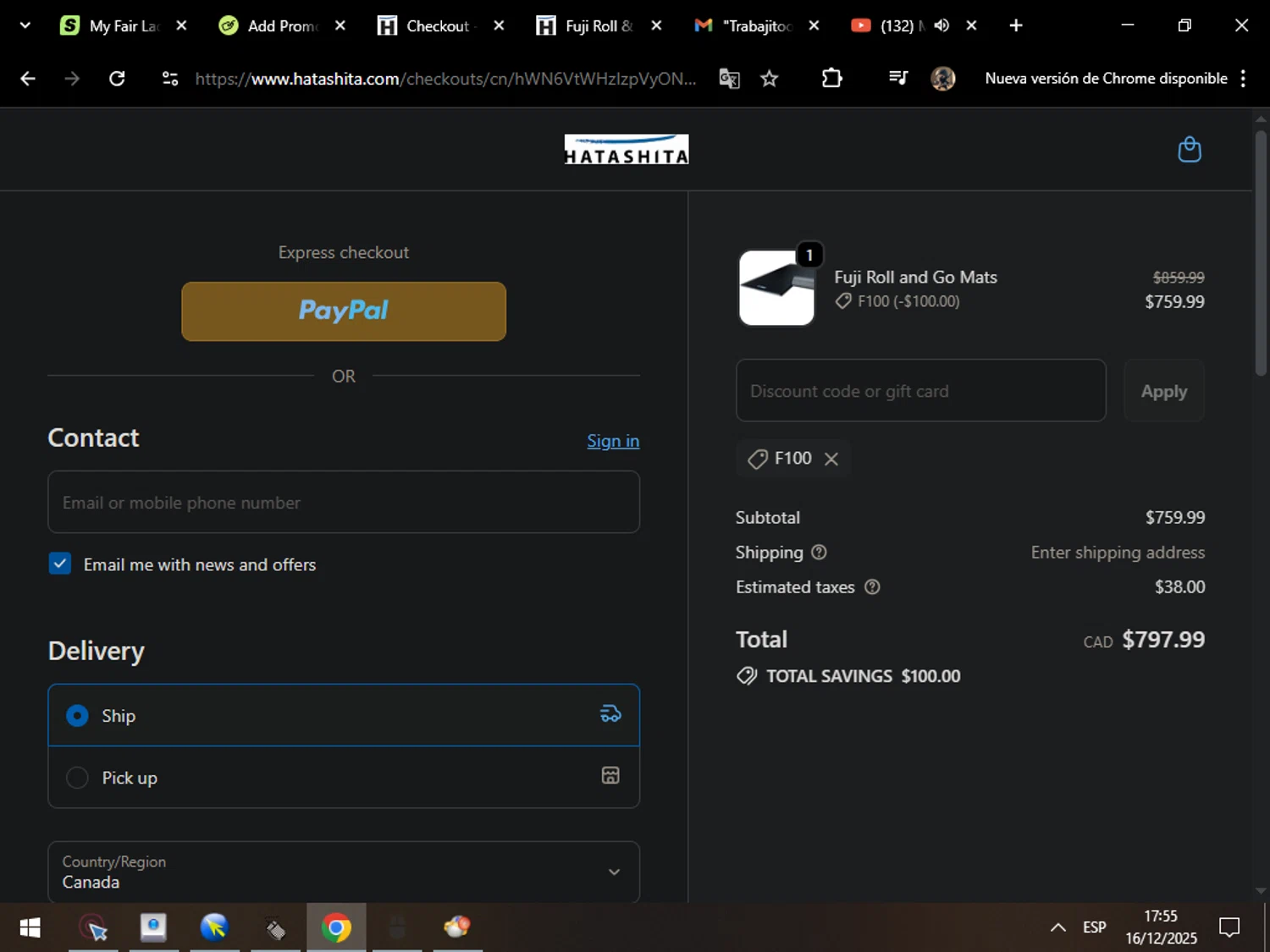
Task: Expand the Country/Region dropdown
Action: click(x=344, y=872)
